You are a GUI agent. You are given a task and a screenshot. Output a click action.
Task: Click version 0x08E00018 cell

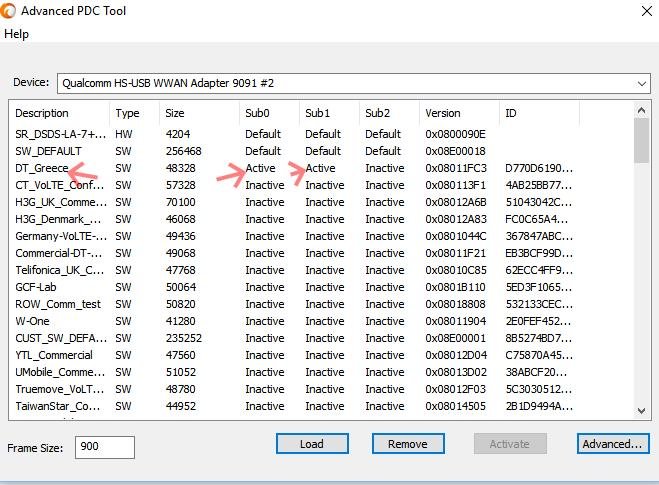pyautogui.click(x=455, y=151)
